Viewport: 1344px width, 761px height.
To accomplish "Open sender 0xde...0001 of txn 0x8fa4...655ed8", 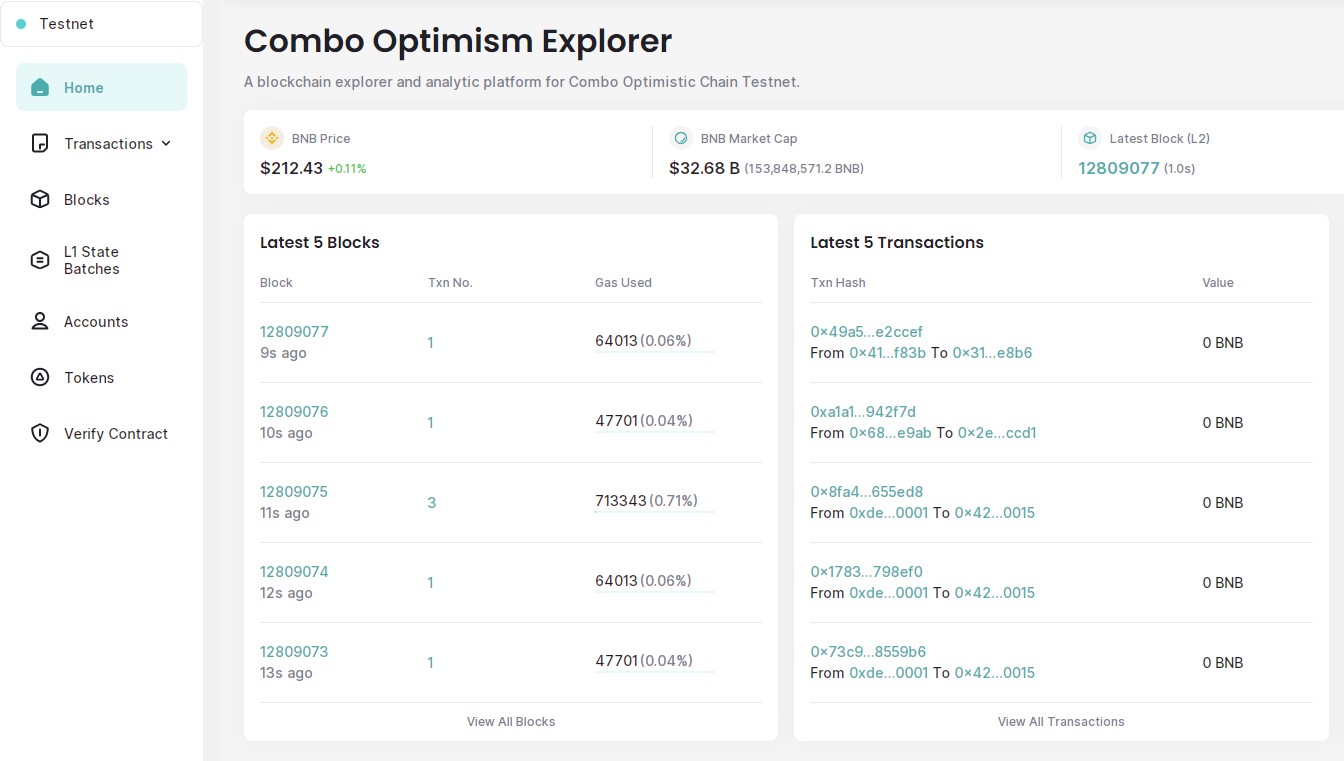I will 889,513.
